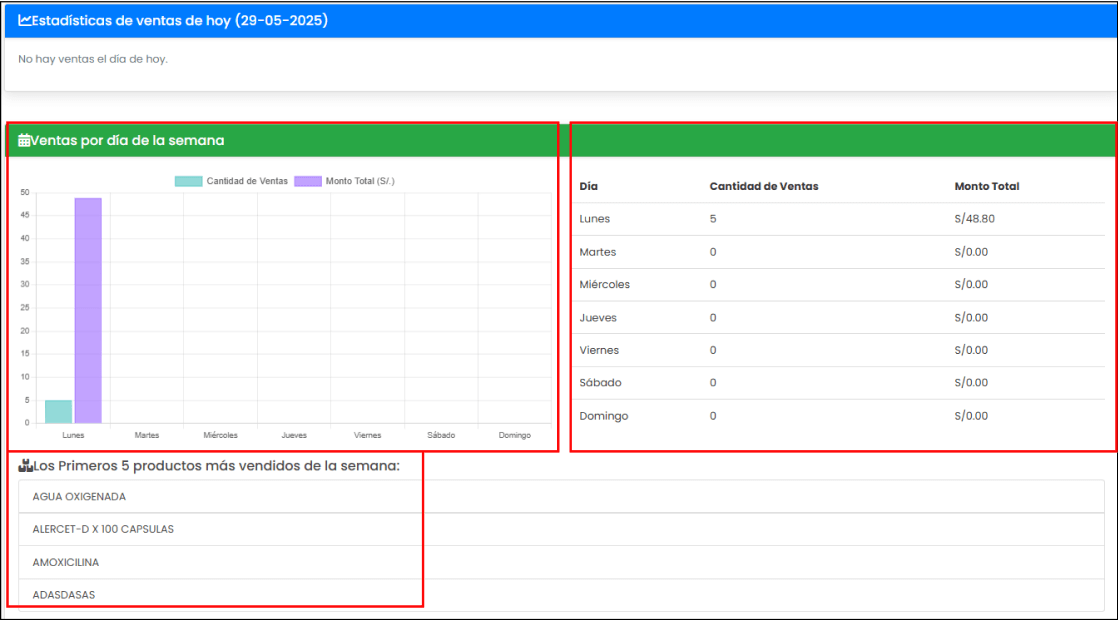The width and height of the screenshot is (1118, 620).
Task: Choose AMOXICILINA from top products list
Action: click(x=66, y=562)
